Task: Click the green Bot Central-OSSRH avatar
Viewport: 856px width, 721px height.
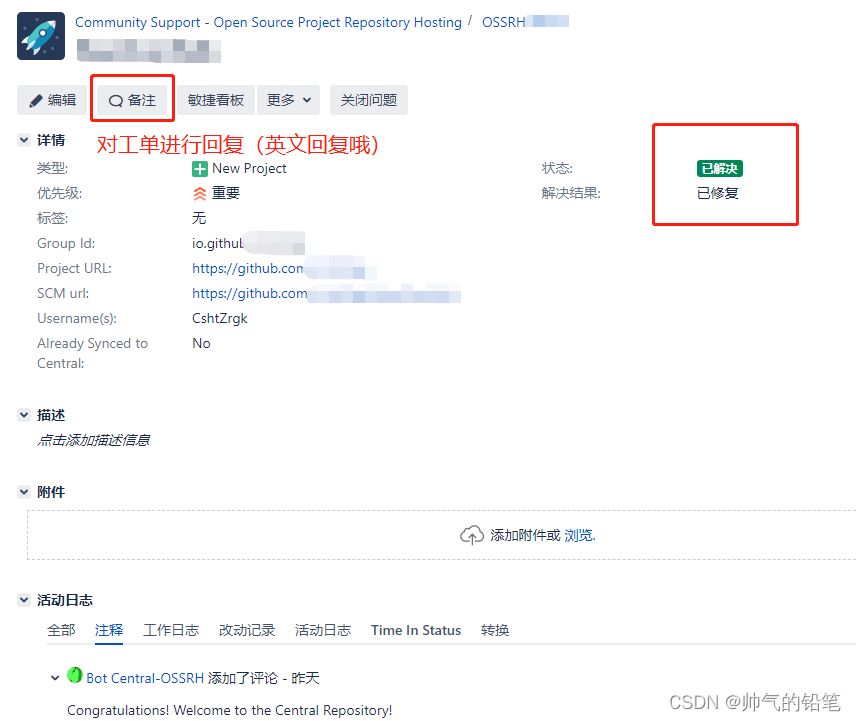Action: pos(74,675)
